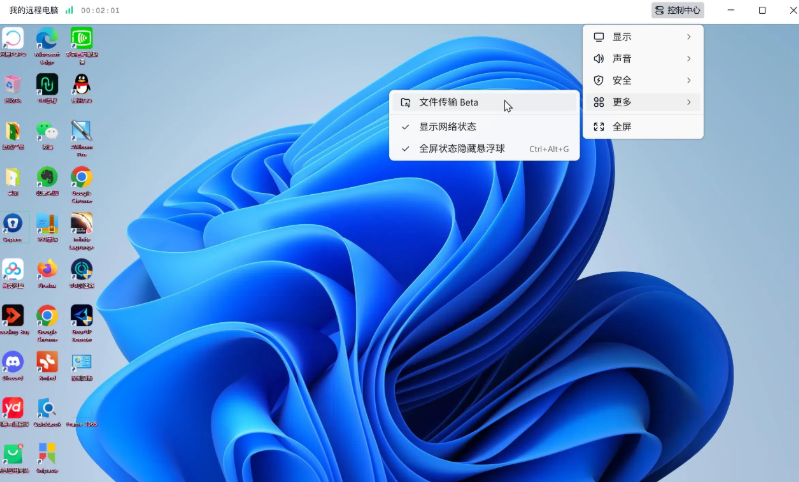Open the green screen-cast desktop icon
This screenshot has height=482, width=799.
click(x=82, y=39)
